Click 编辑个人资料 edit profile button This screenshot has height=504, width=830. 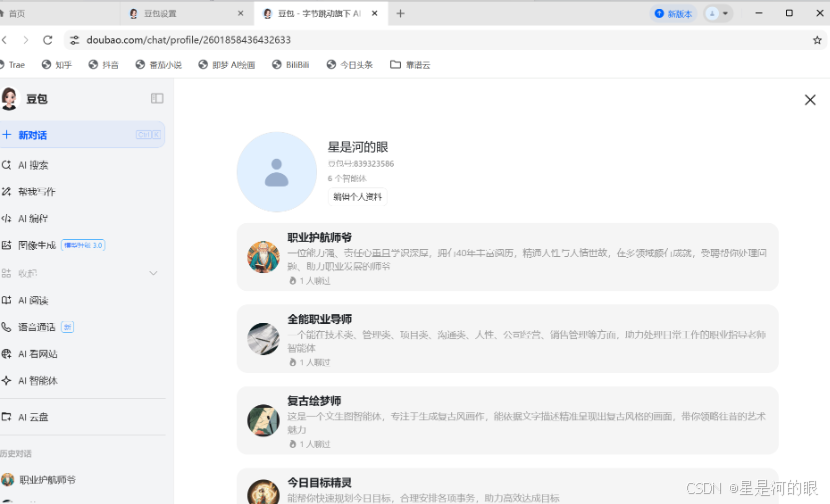357,196
